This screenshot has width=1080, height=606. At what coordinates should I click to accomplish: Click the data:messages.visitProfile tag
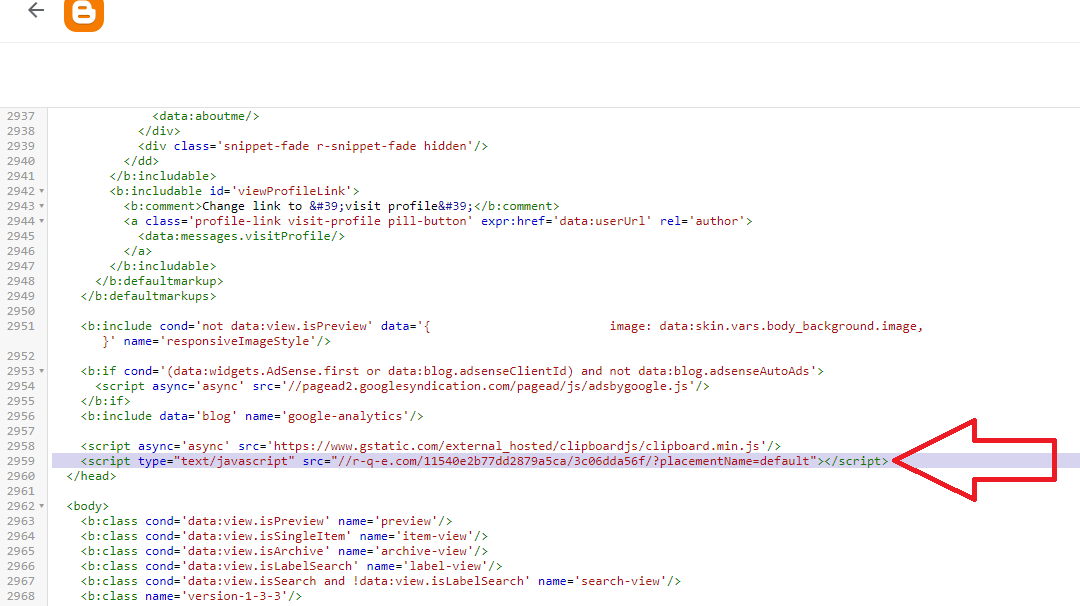pos(241,236)
